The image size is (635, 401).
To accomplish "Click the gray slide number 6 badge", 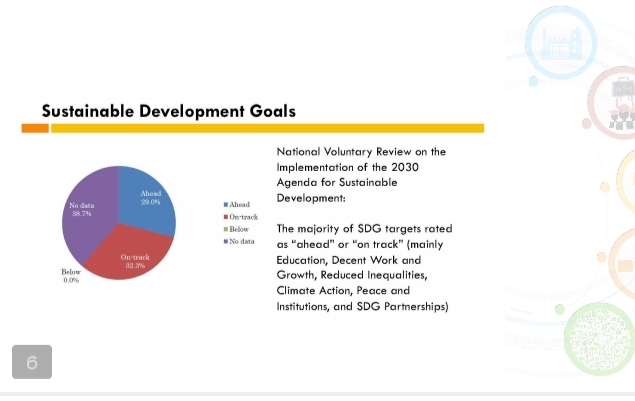I will pyautogui.click(x=32, y=362).
